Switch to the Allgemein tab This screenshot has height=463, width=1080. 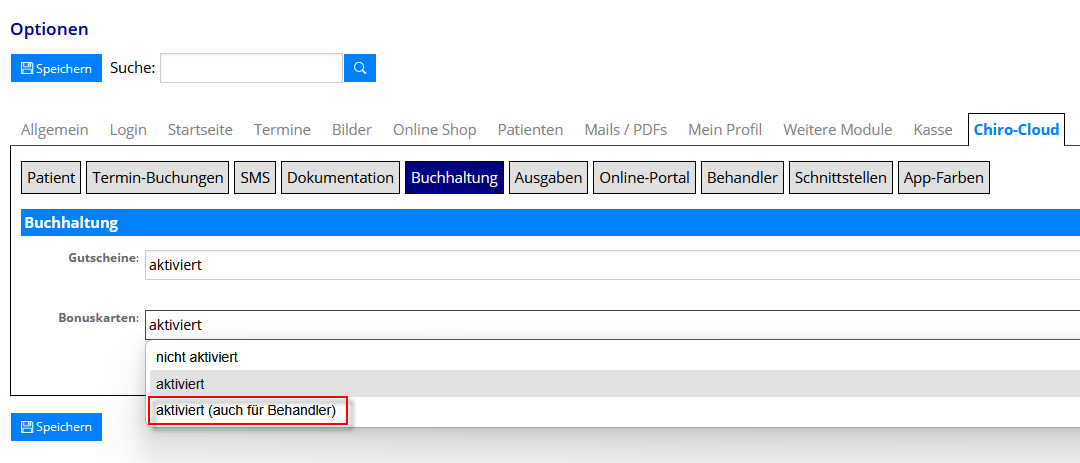(55, 130)
